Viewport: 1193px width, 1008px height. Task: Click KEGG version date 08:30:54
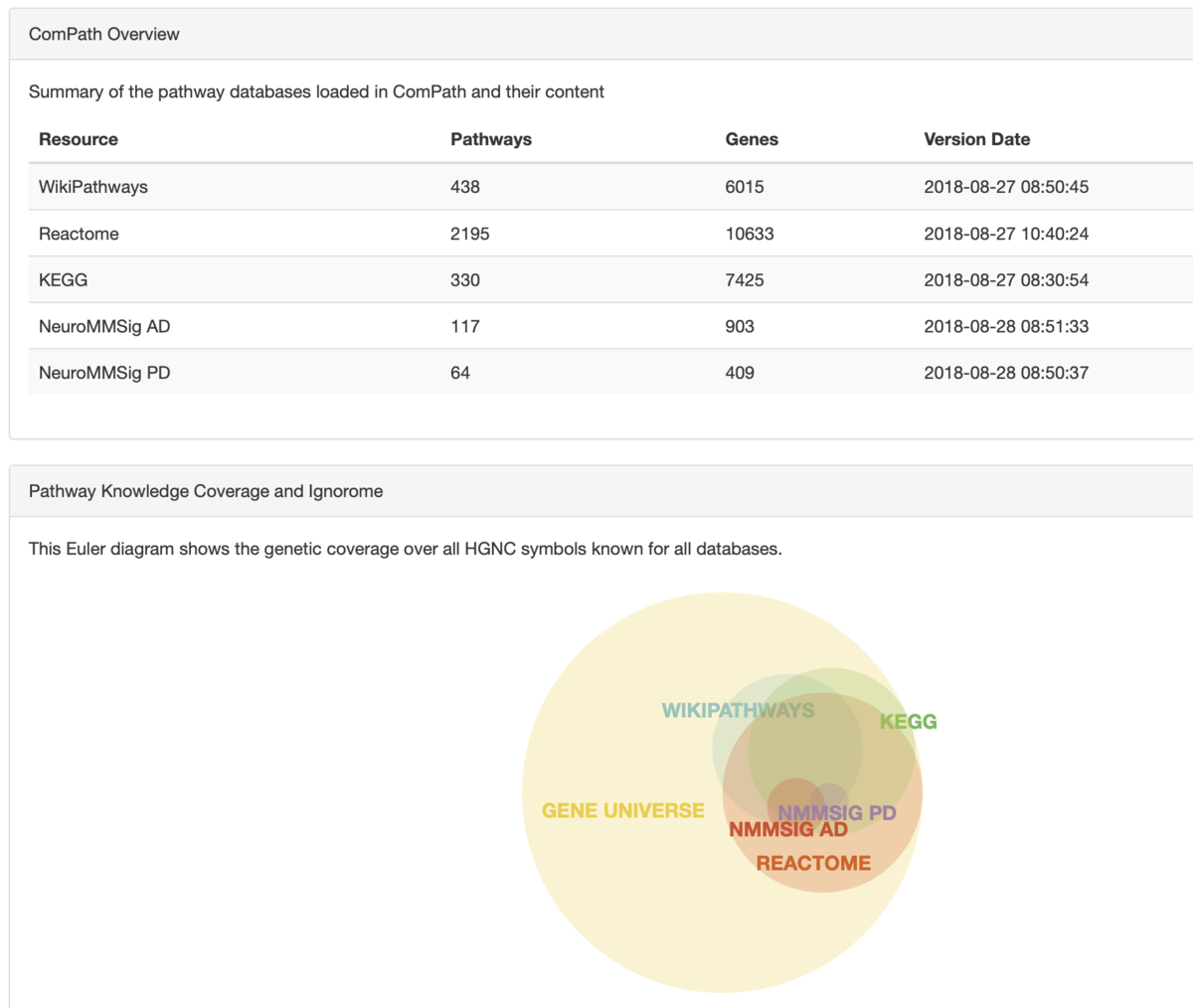[x=1006, y=280]
